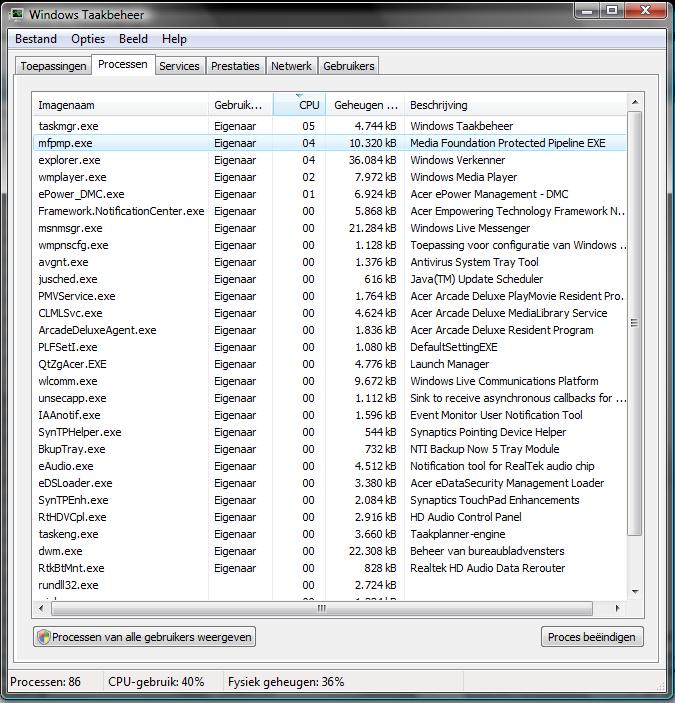Select the wmpnscfg.exe process row
This screenshot has width=675, height=703.
click(329, 245)
